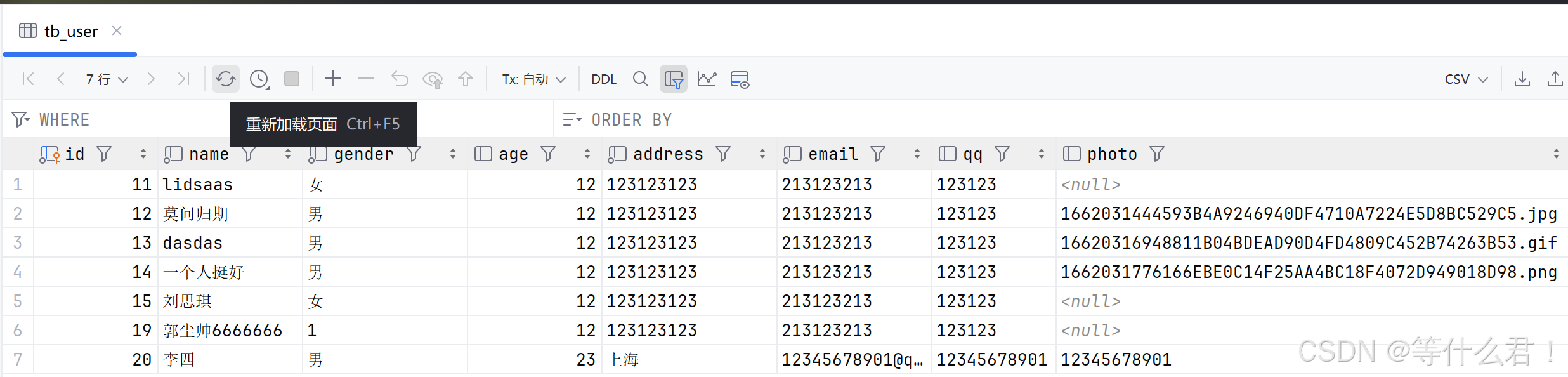Click the WHERE filter field
Screen dimensions: 1568x377
[x=278, y=119]
